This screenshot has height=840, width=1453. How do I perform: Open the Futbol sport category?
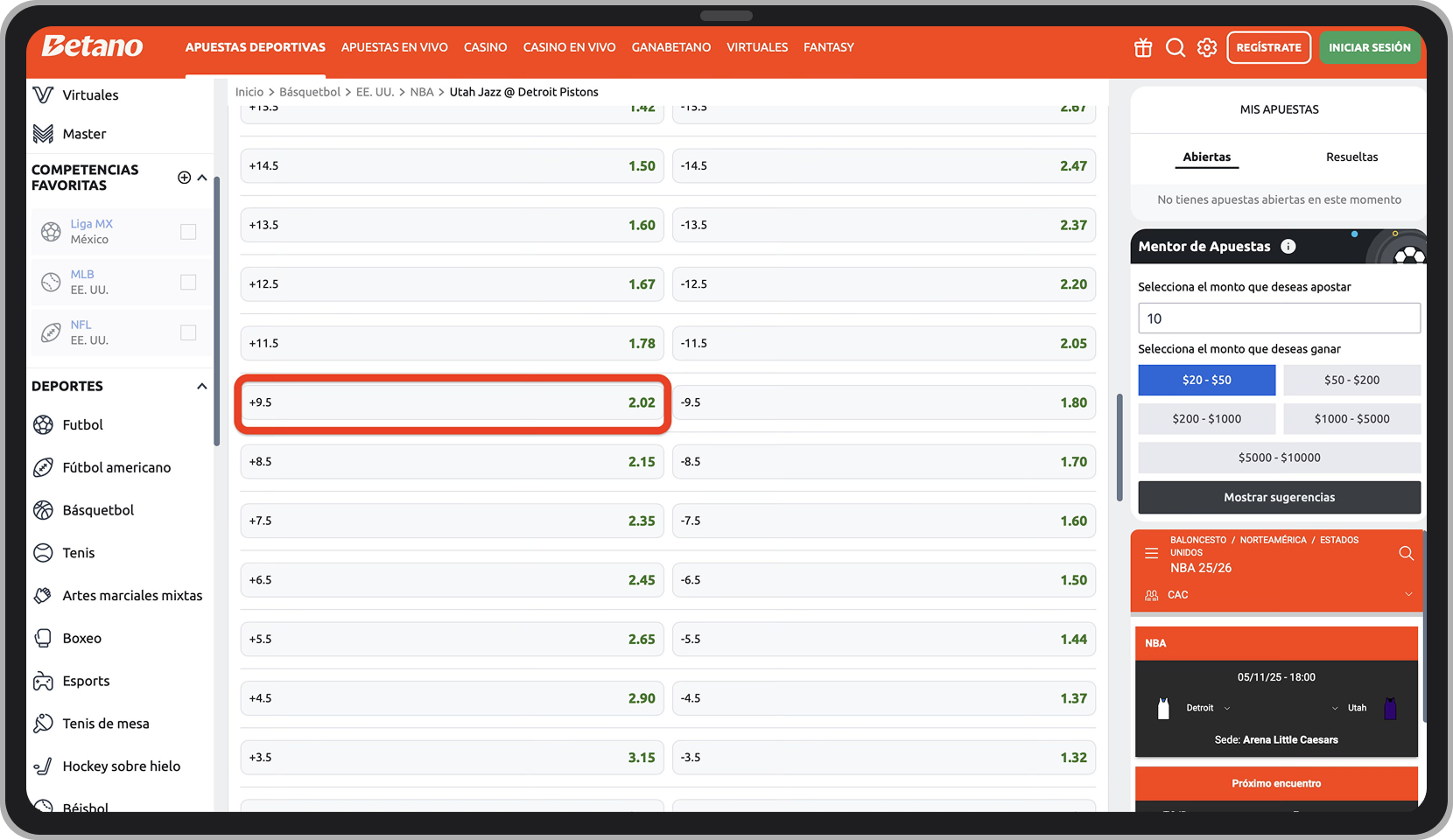44,424
